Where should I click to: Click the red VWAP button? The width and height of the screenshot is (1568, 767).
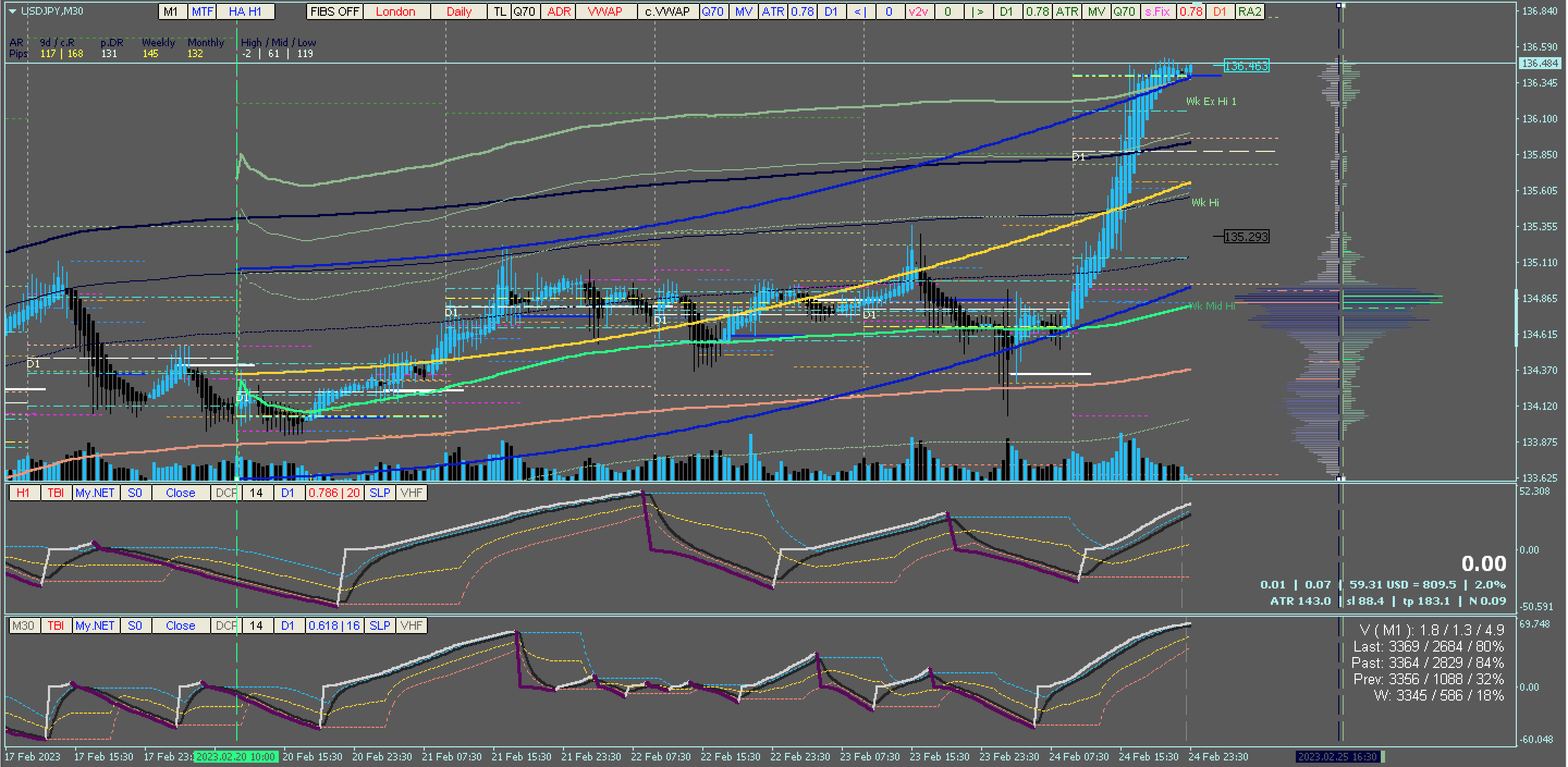click(x=604, y=11)
